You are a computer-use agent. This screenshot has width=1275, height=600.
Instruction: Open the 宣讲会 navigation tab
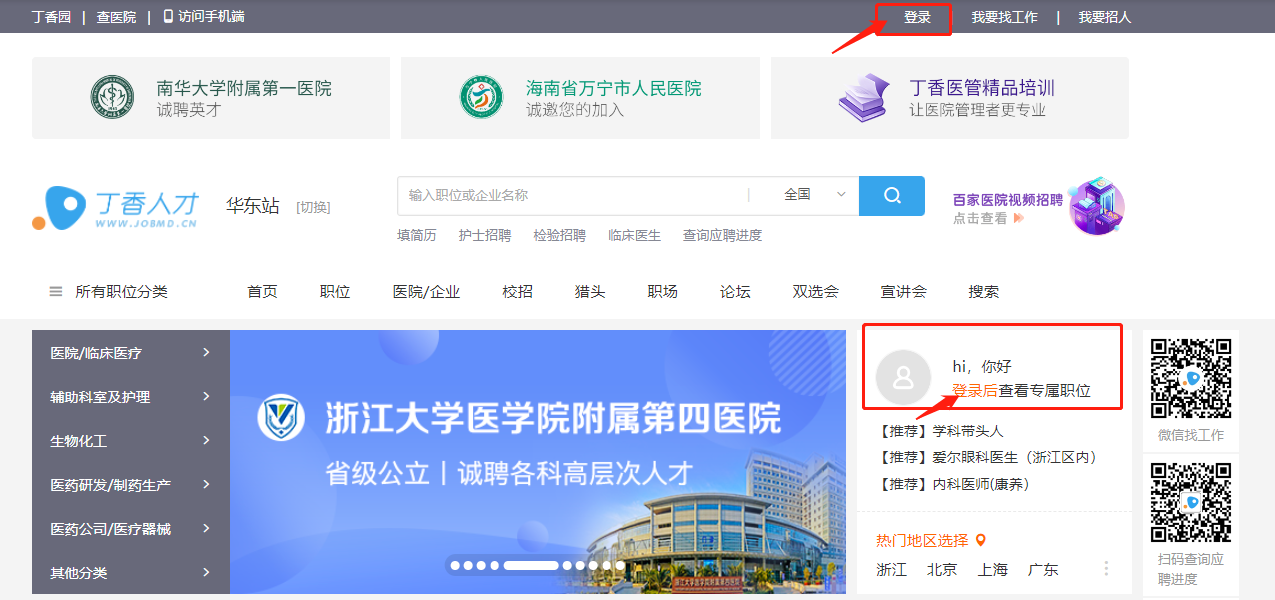point(904,292)
